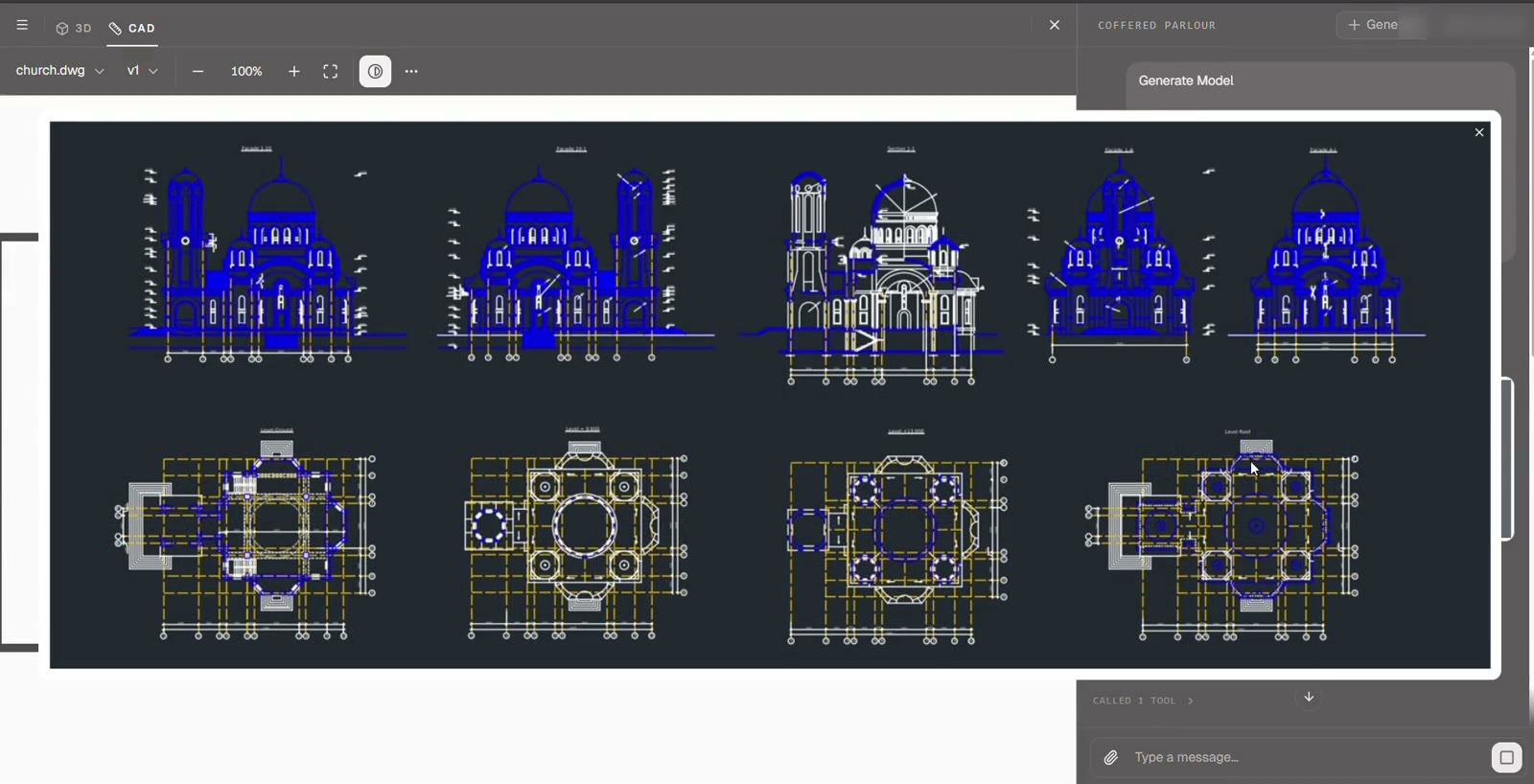Click the scroll-to-bottom arrow icon

1309,697
